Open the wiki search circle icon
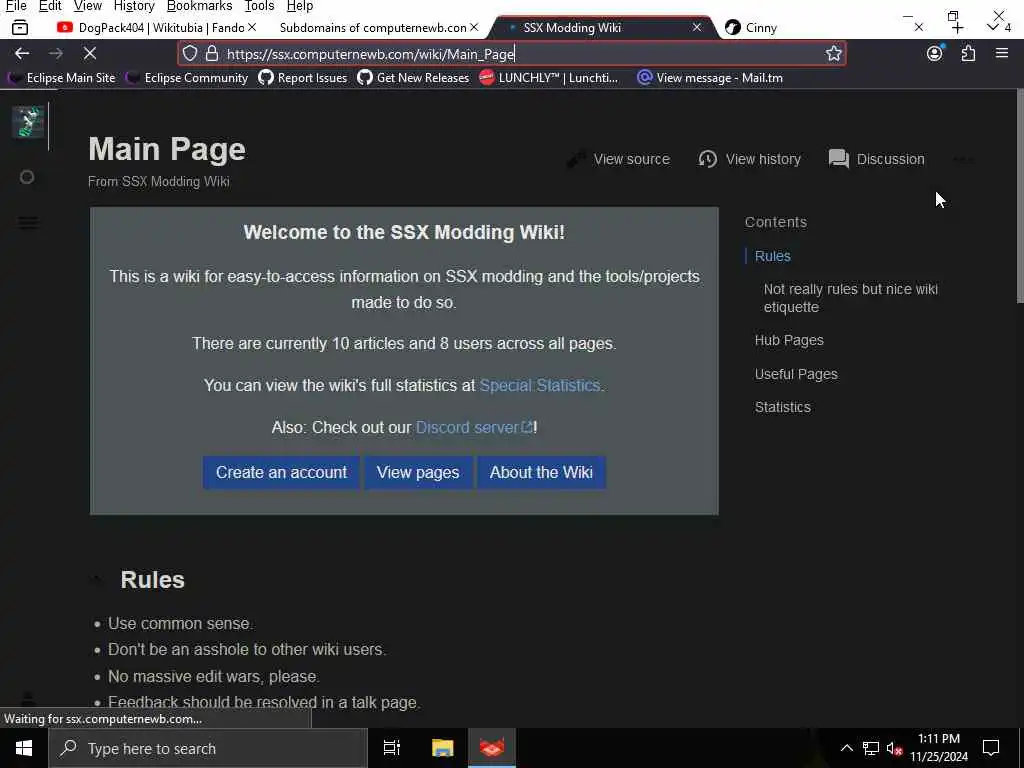This screenshot has height=768, width=1024. coord(27,177)
